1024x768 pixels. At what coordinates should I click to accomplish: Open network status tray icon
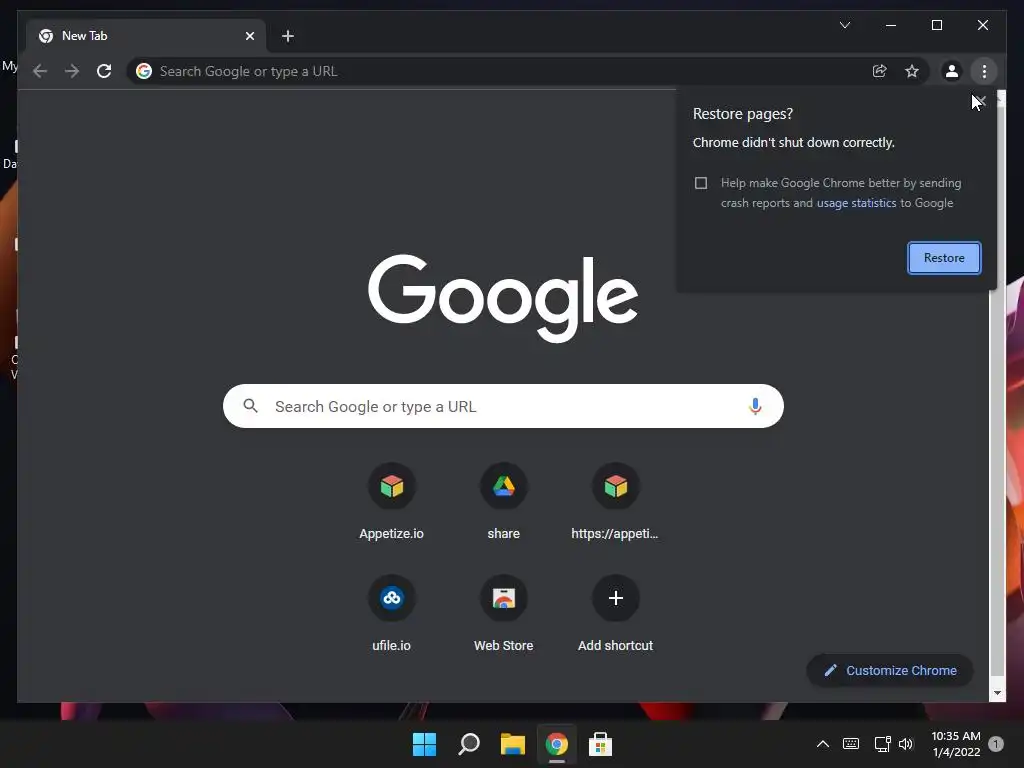tap(882, 744)
